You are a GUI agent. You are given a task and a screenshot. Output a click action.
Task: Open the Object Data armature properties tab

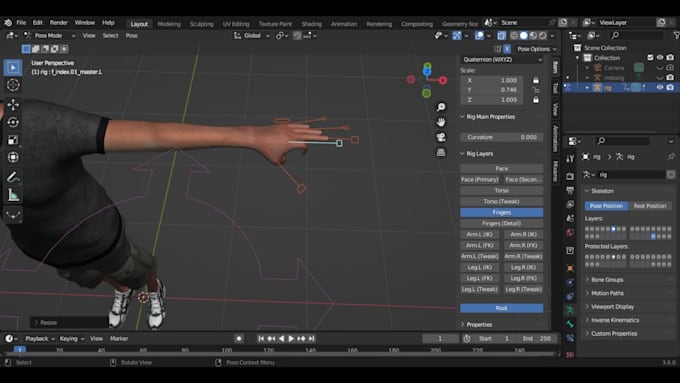(570, 310)
